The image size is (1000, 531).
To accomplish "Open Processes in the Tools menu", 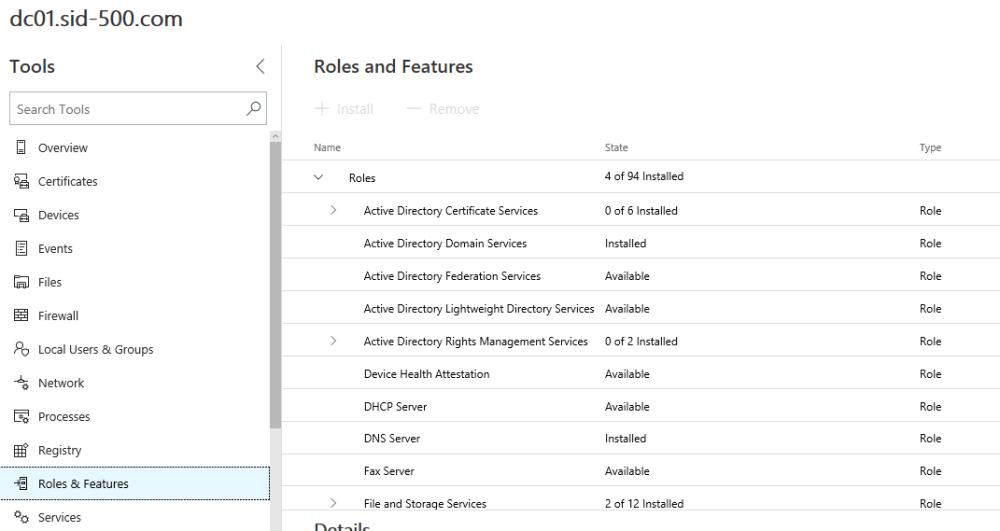I will (x=64, y=417).
